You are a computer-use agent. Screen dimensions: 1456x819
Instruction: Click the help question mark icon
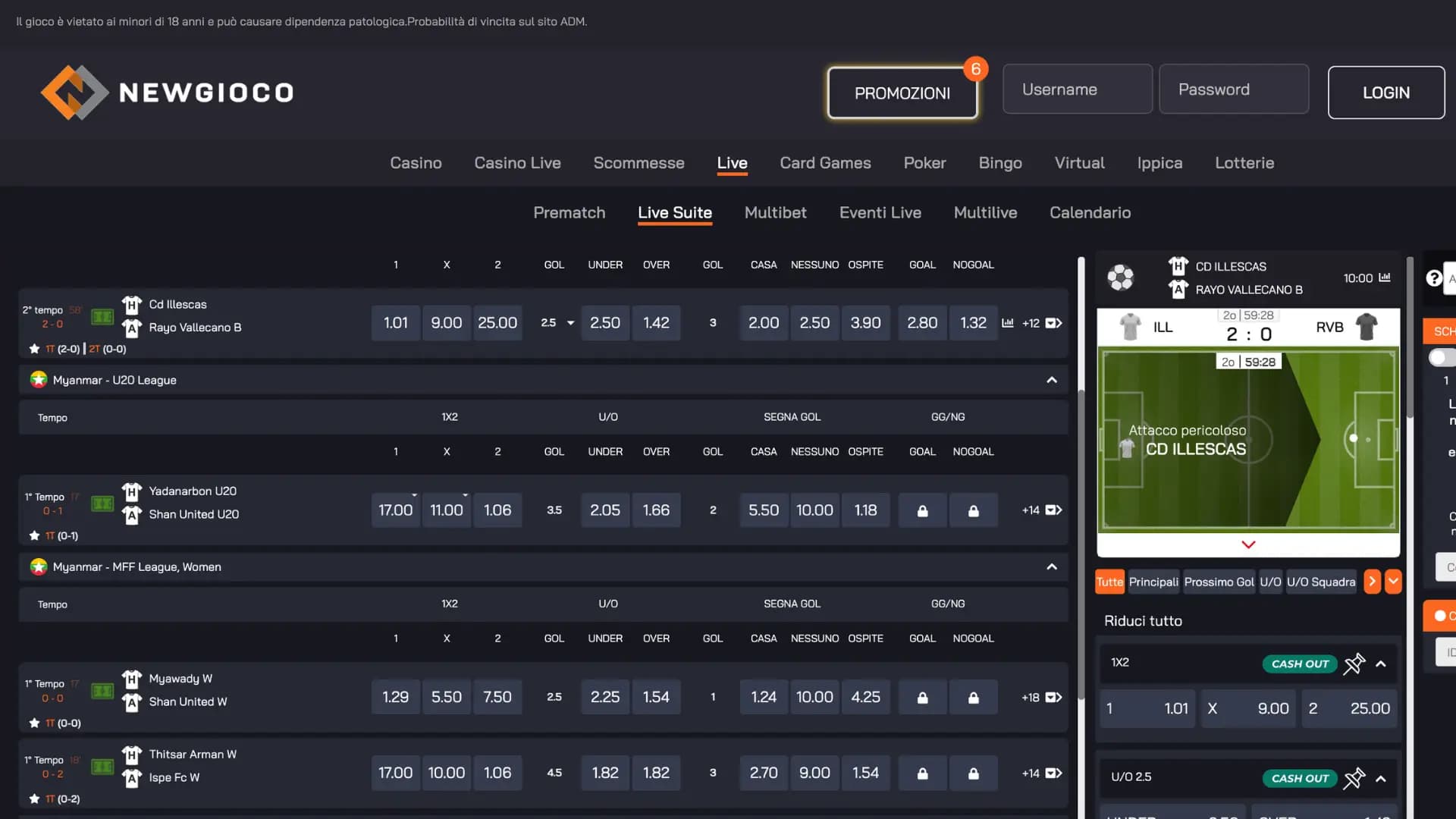click(1433, 278)
